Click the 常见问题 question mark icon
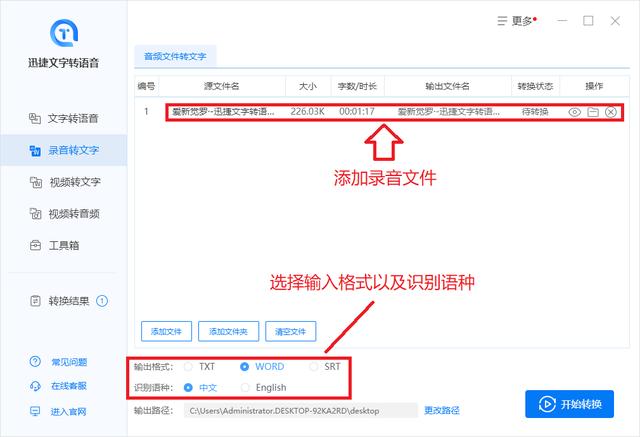This screenshot has width=640, height=437. pos(36,362)
